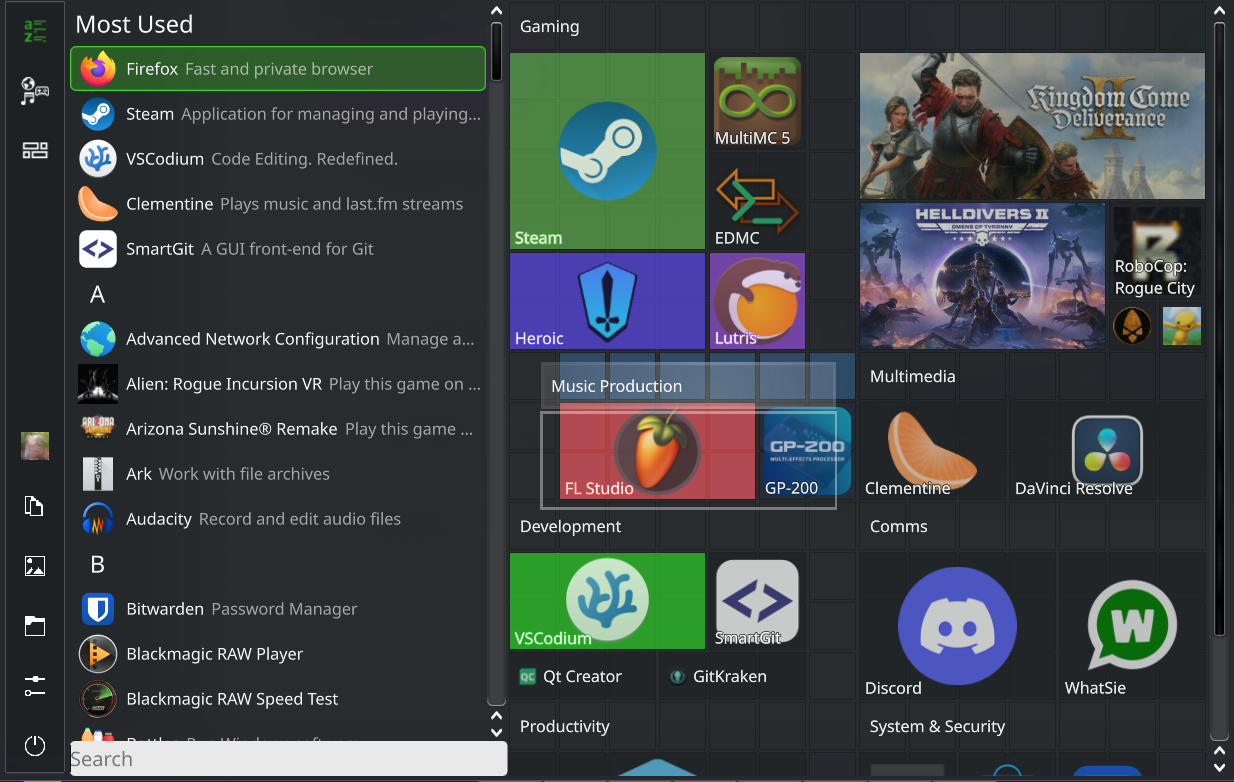This screenshot has width=1234, height=782.
Task: Launch the DaVinci Resolve tile
Action: pyautogui.click(x=1107, y=451)
